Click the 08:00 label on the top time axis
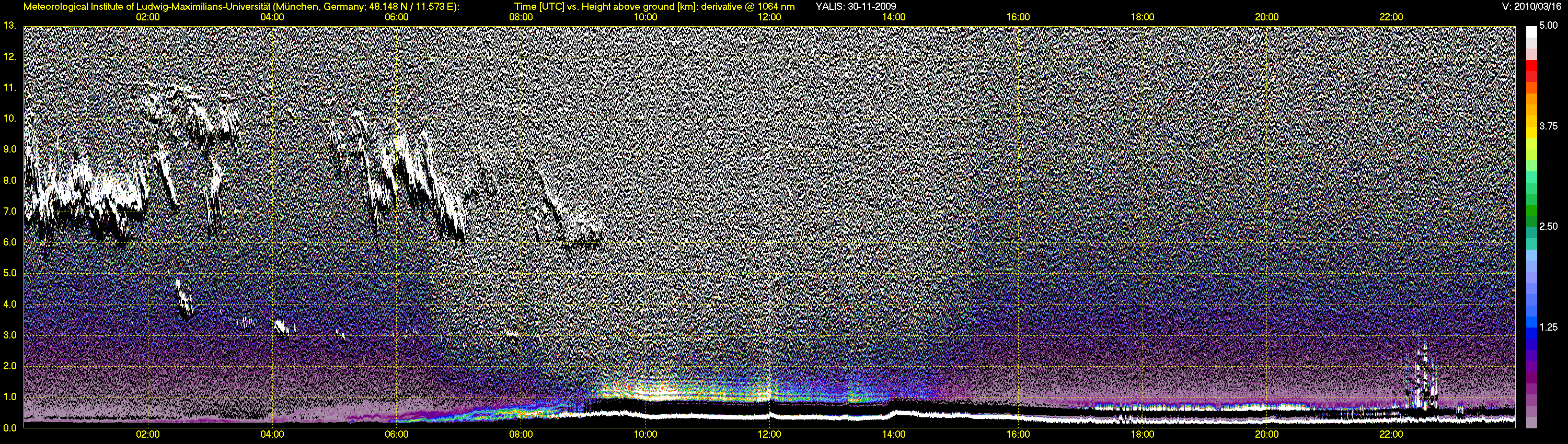 click(521, 17)
